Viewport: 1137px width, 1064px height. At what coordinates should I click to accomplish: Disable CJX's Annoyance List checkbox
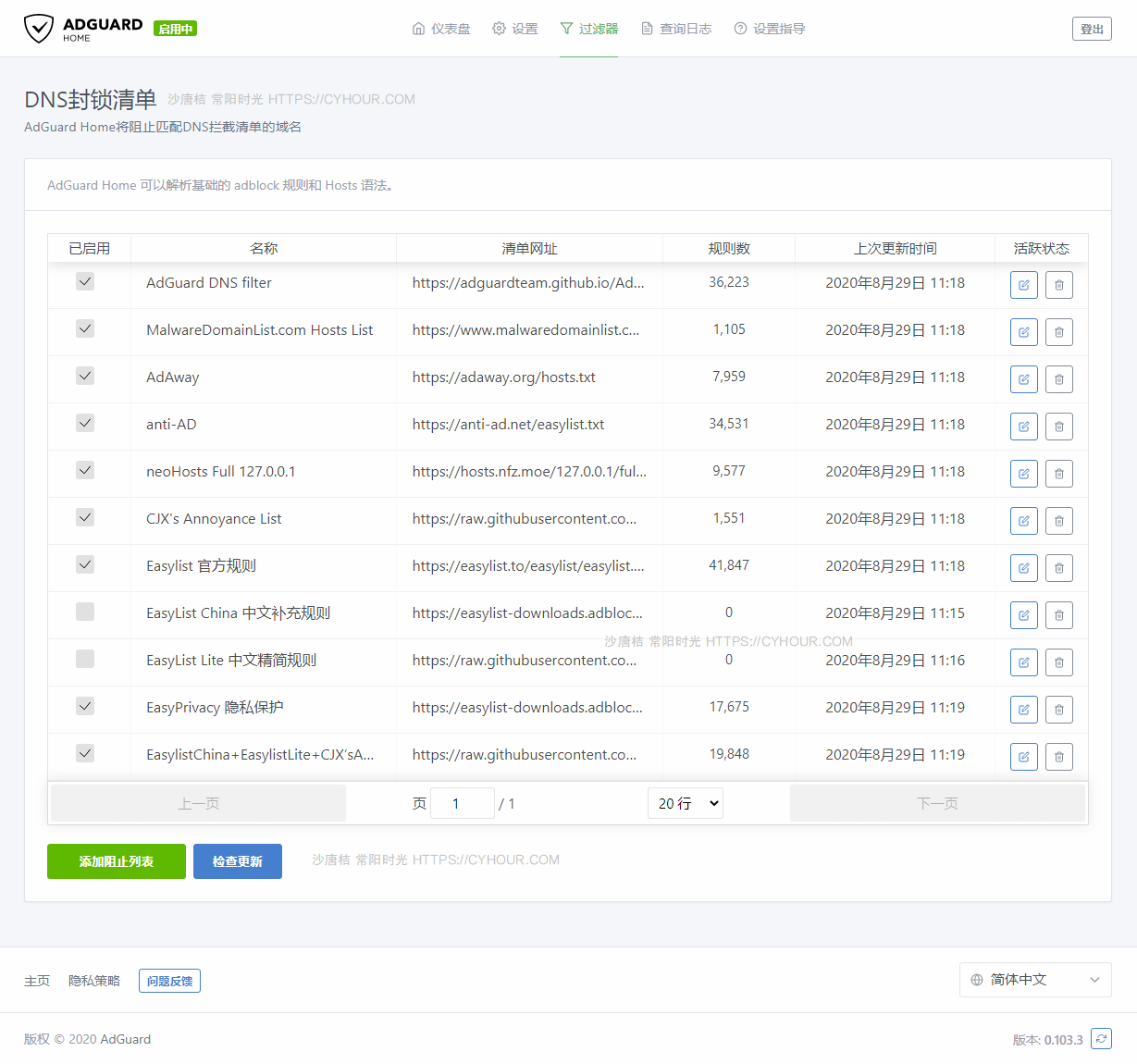pyautogui.click(x=85, y=517)
